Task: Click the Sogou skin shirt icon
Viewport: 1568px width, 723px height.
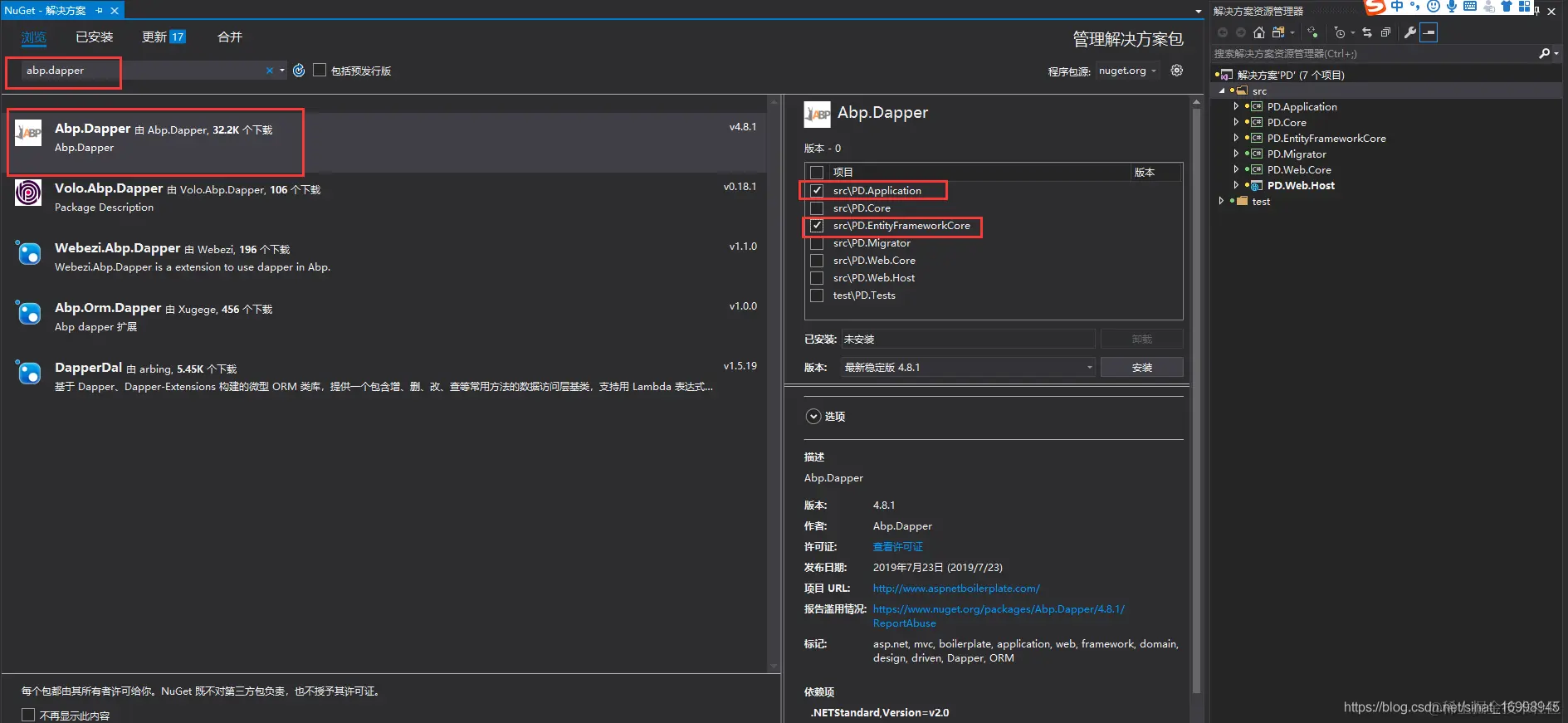Action: pos(1507,7)
